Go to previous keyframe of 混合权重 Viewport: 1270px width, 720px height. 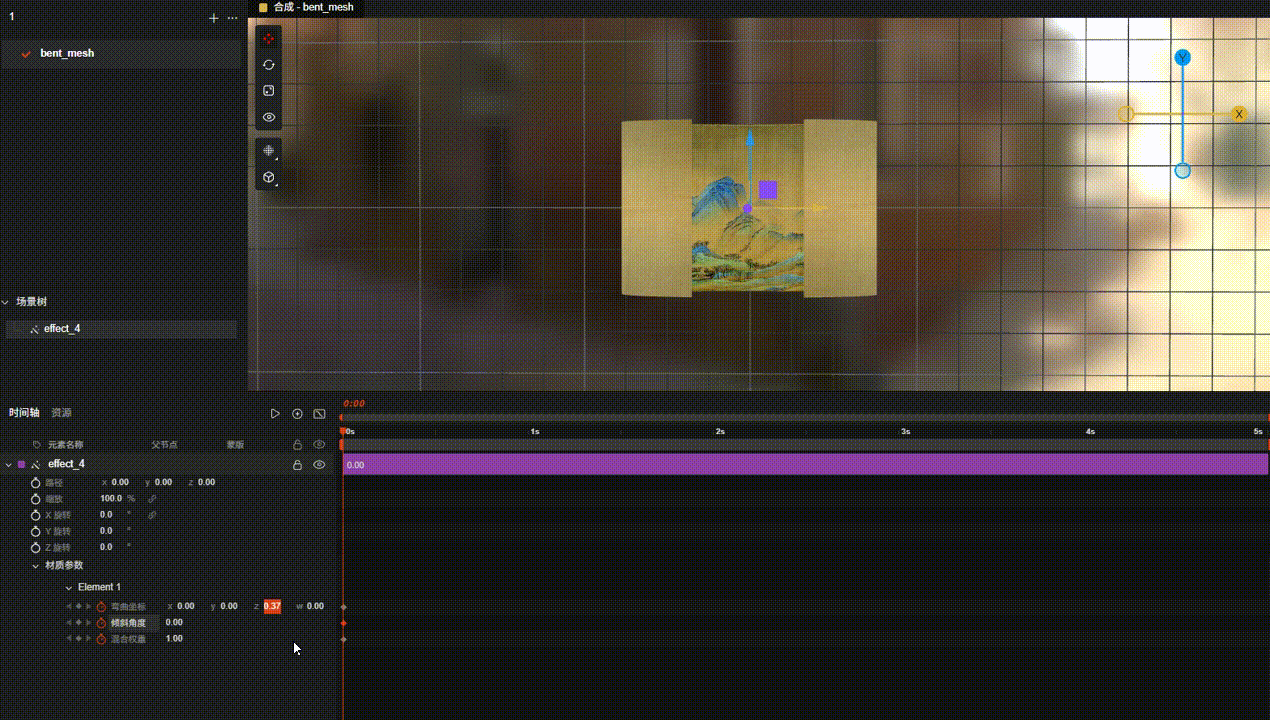tap(69, 638)
